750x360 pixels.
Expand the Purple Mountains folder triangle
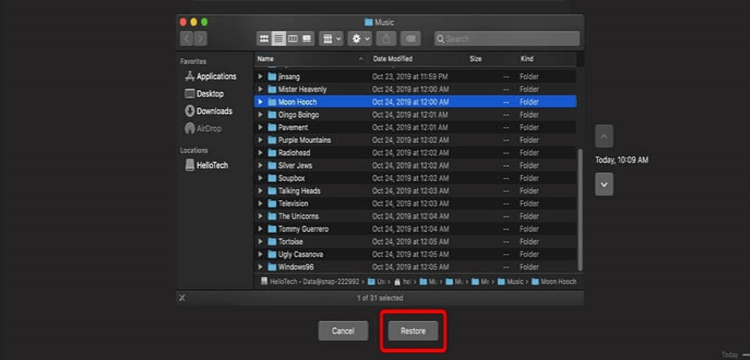click(261, 140)
